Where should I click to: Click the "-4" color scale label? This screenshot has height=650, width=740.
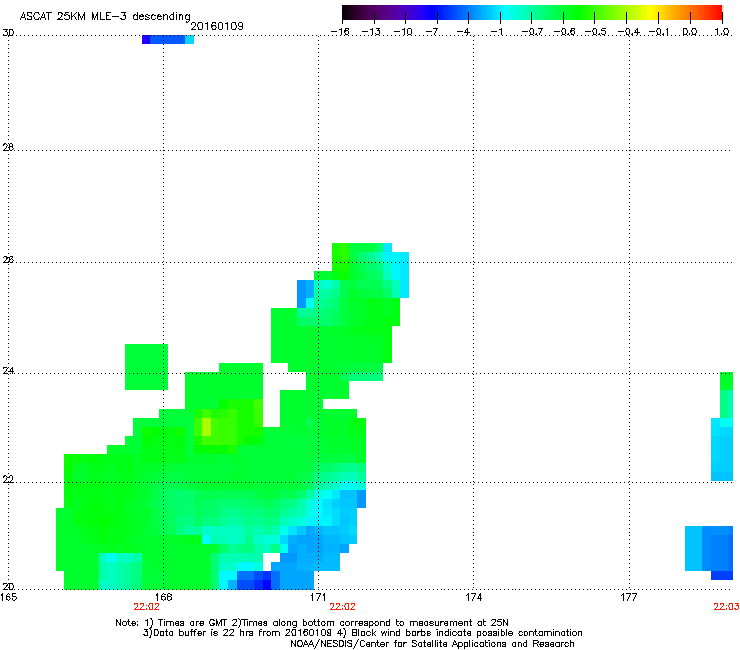point(463,32)
